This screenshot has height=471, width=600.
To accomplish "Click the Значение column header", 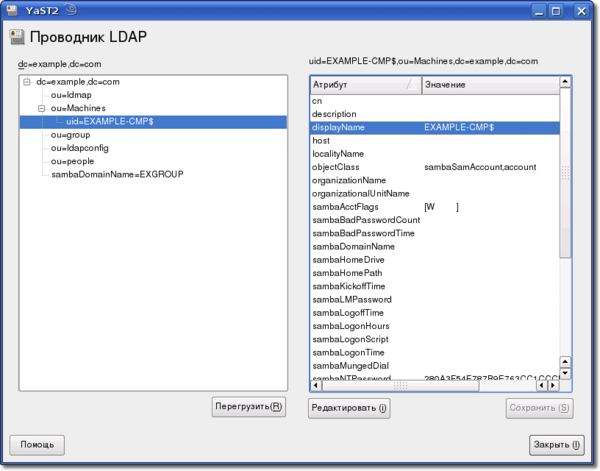I will [489, 85].
